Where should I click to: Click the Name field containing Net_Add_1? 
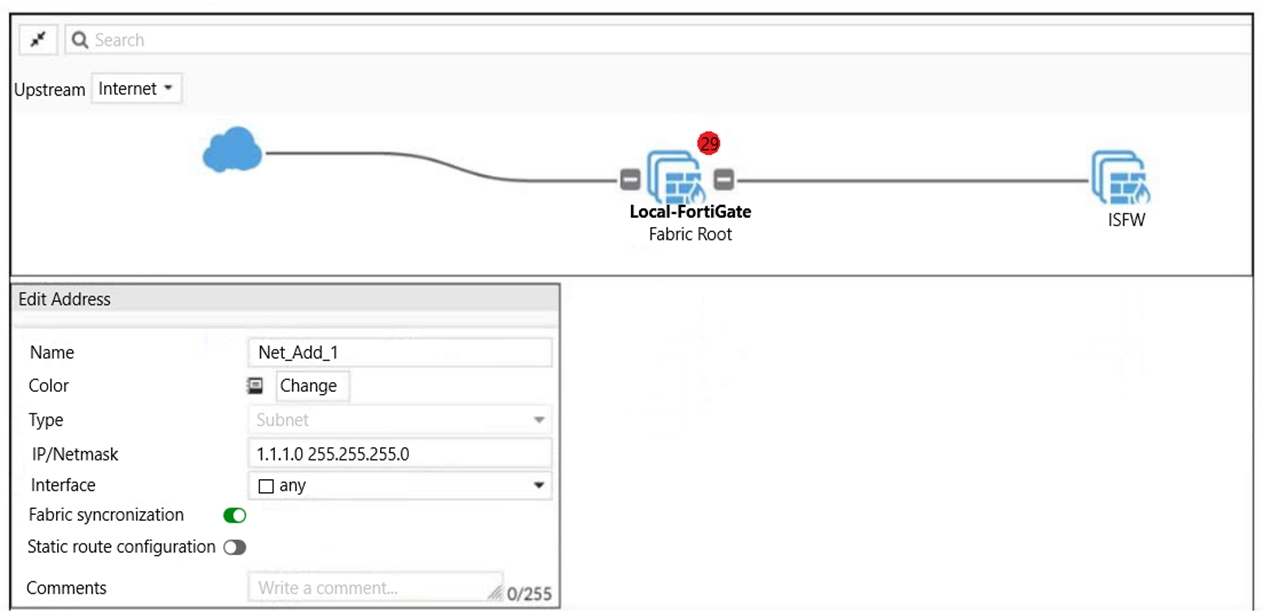click(x=400, y=353)
